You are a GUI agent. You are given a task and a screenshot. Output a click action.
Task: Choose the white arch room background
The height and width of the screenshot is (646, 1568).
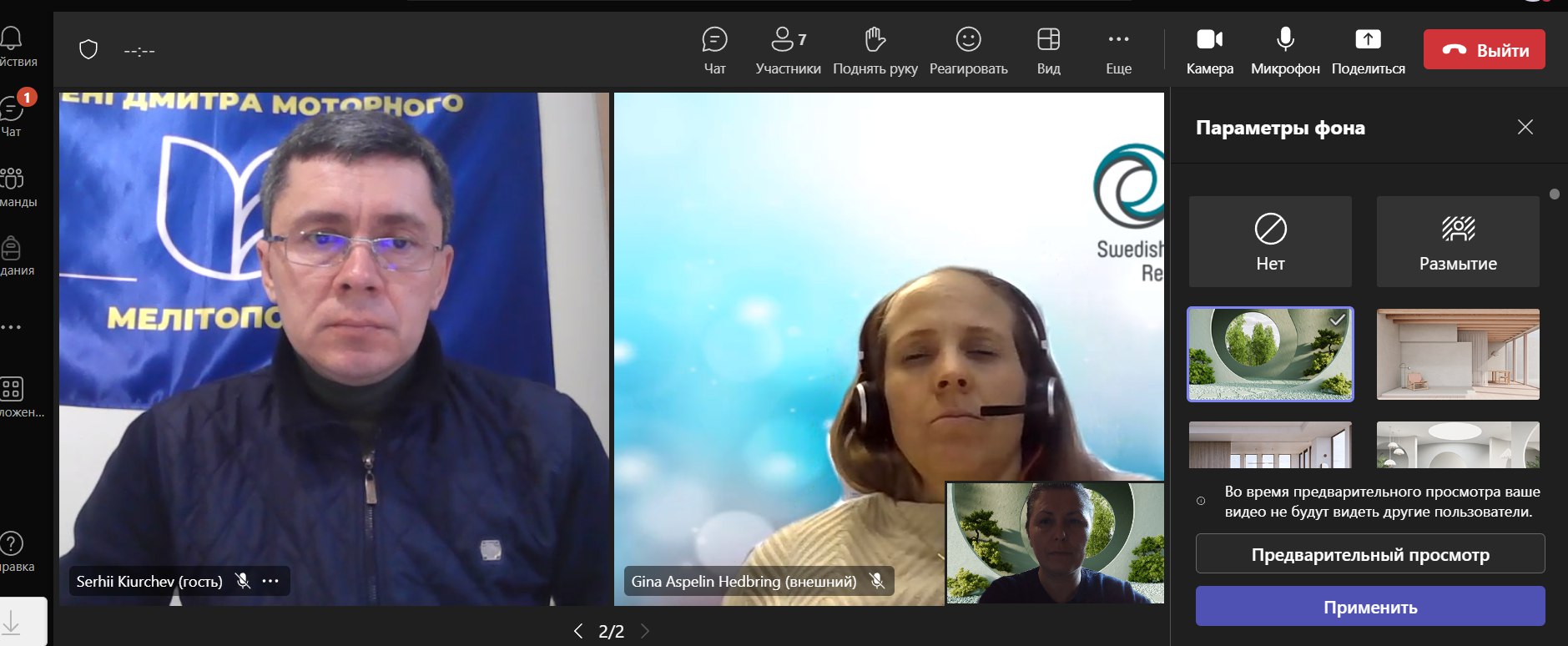[x=1458, y=445]
